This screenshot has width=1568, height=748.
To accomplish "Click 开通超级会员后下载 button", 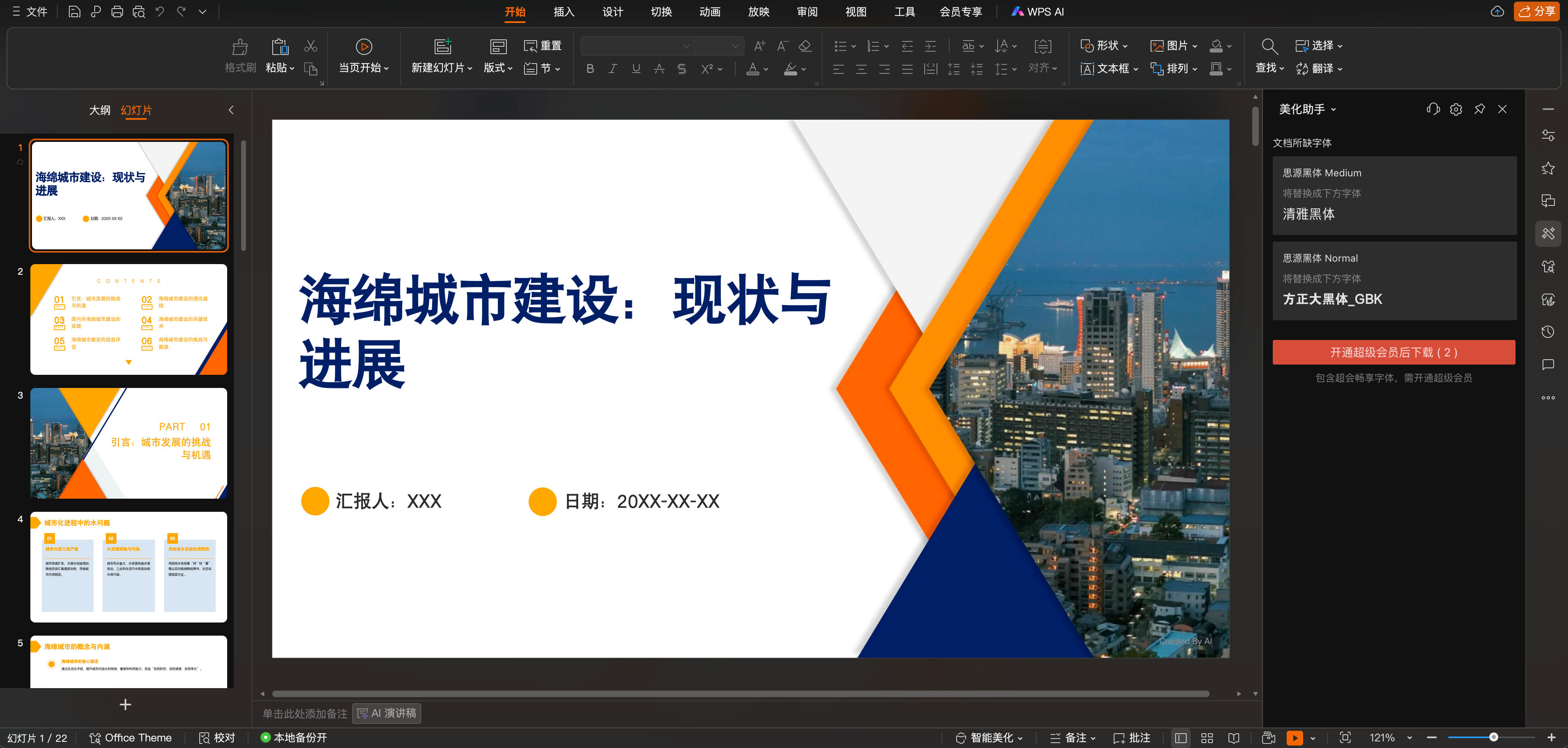I will click(x=1393, y=352).
